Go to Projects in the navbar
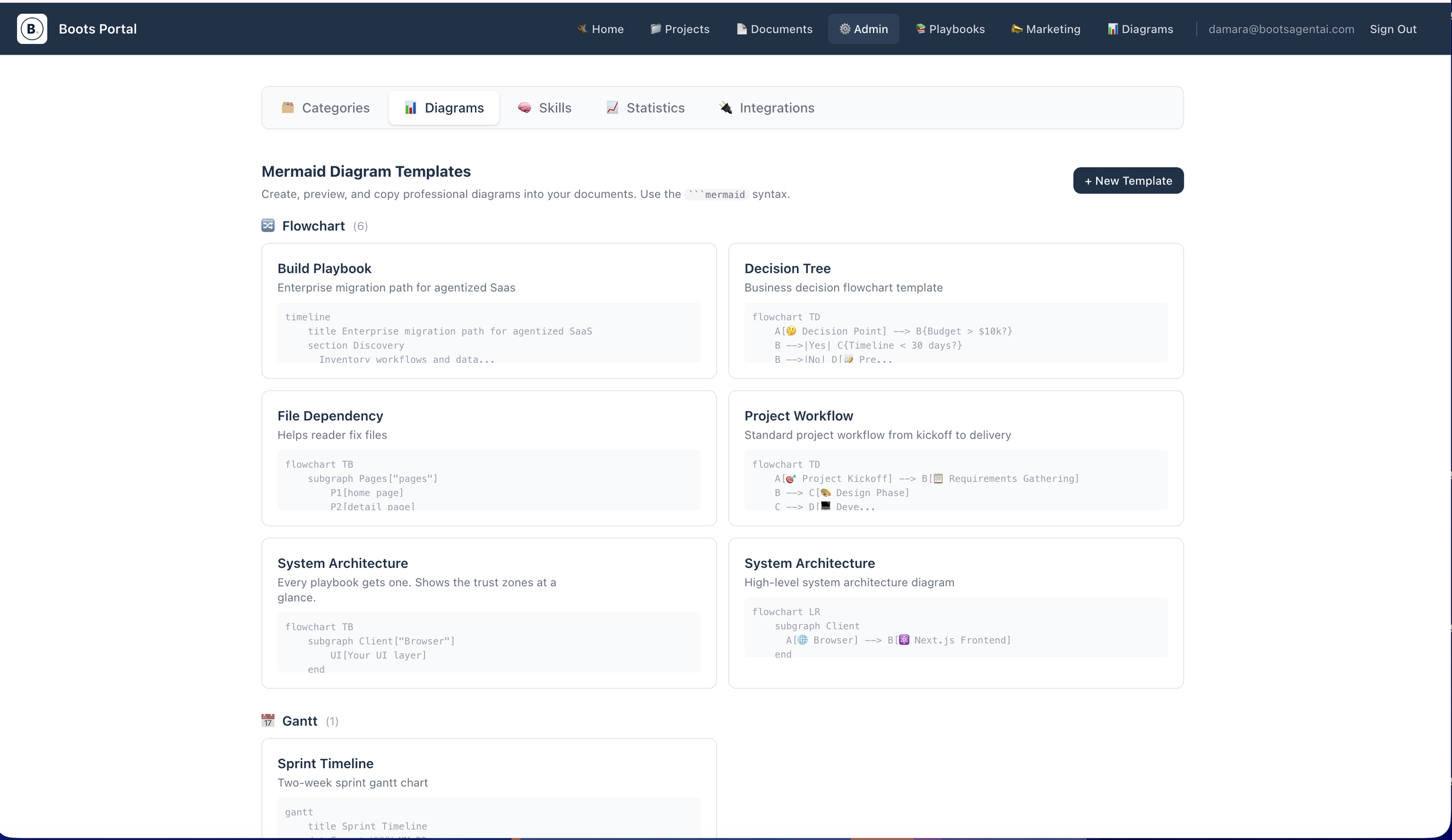Screen dimensions: 1452x840 tap(680, 29)
